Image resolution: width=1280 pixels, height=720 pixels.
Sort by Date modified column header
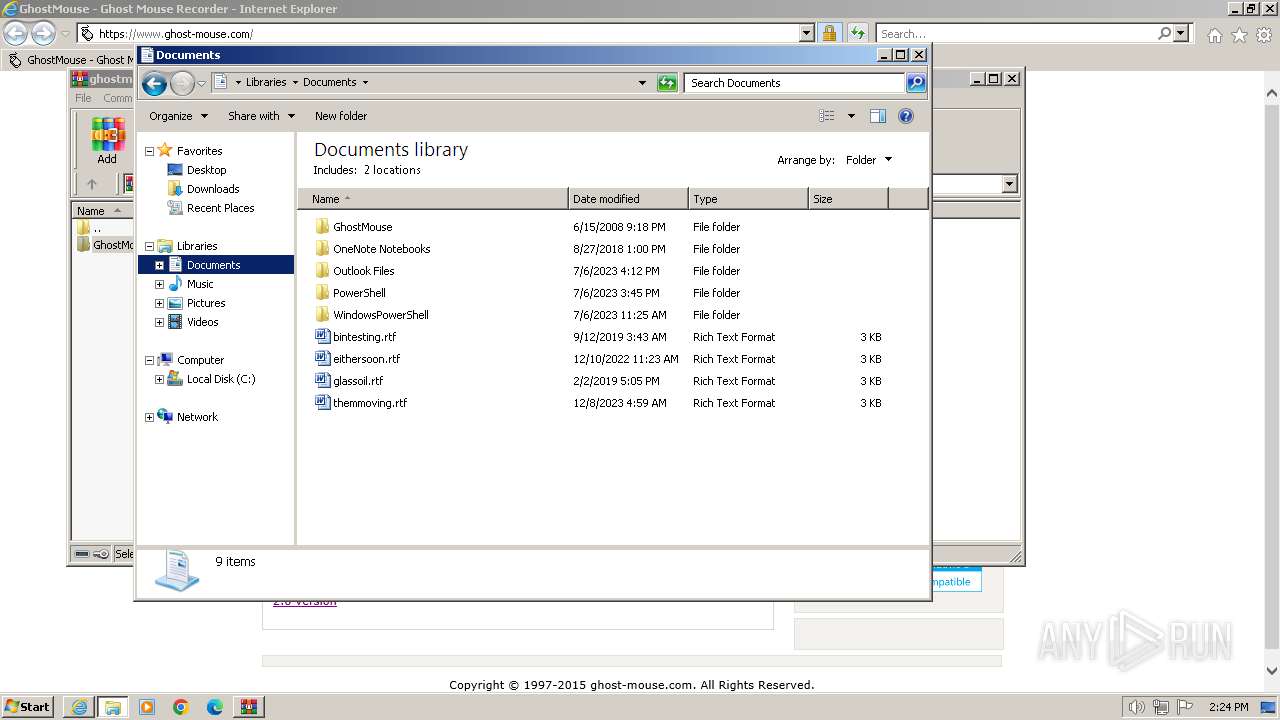point(628,199)
